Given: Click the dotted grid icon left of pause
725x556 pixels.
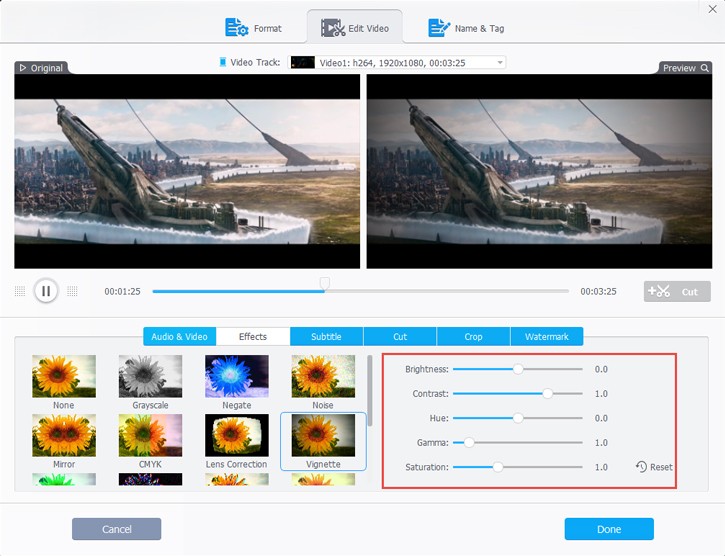Looking at the screenshot, I should (x=20, y=291).
